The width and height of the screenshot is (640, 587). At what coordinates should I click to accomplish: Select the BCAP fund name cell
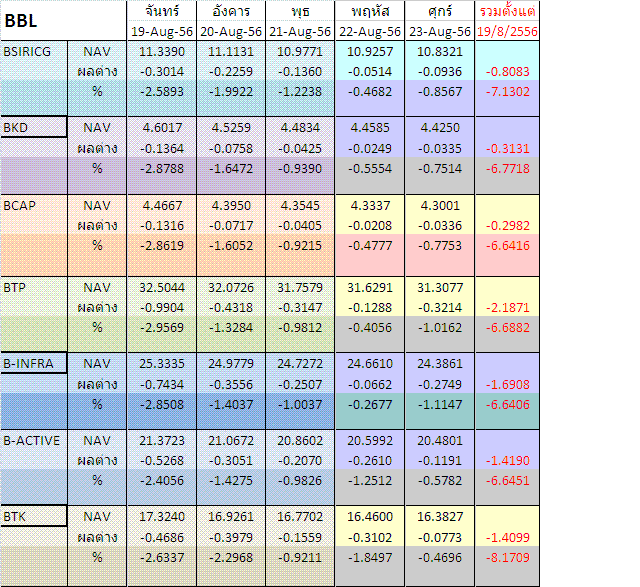click(34, 205)
